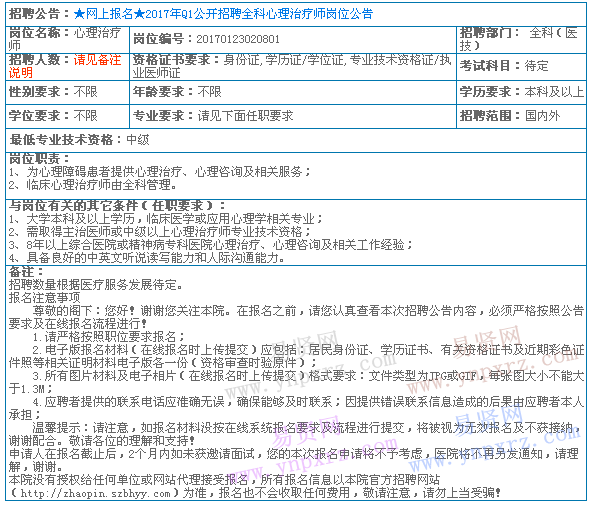Image resolution: width=591 pixels, height=506 pixels.
Task: Click the 学历要求 本科及以上 cell
Action: (521, 92)
